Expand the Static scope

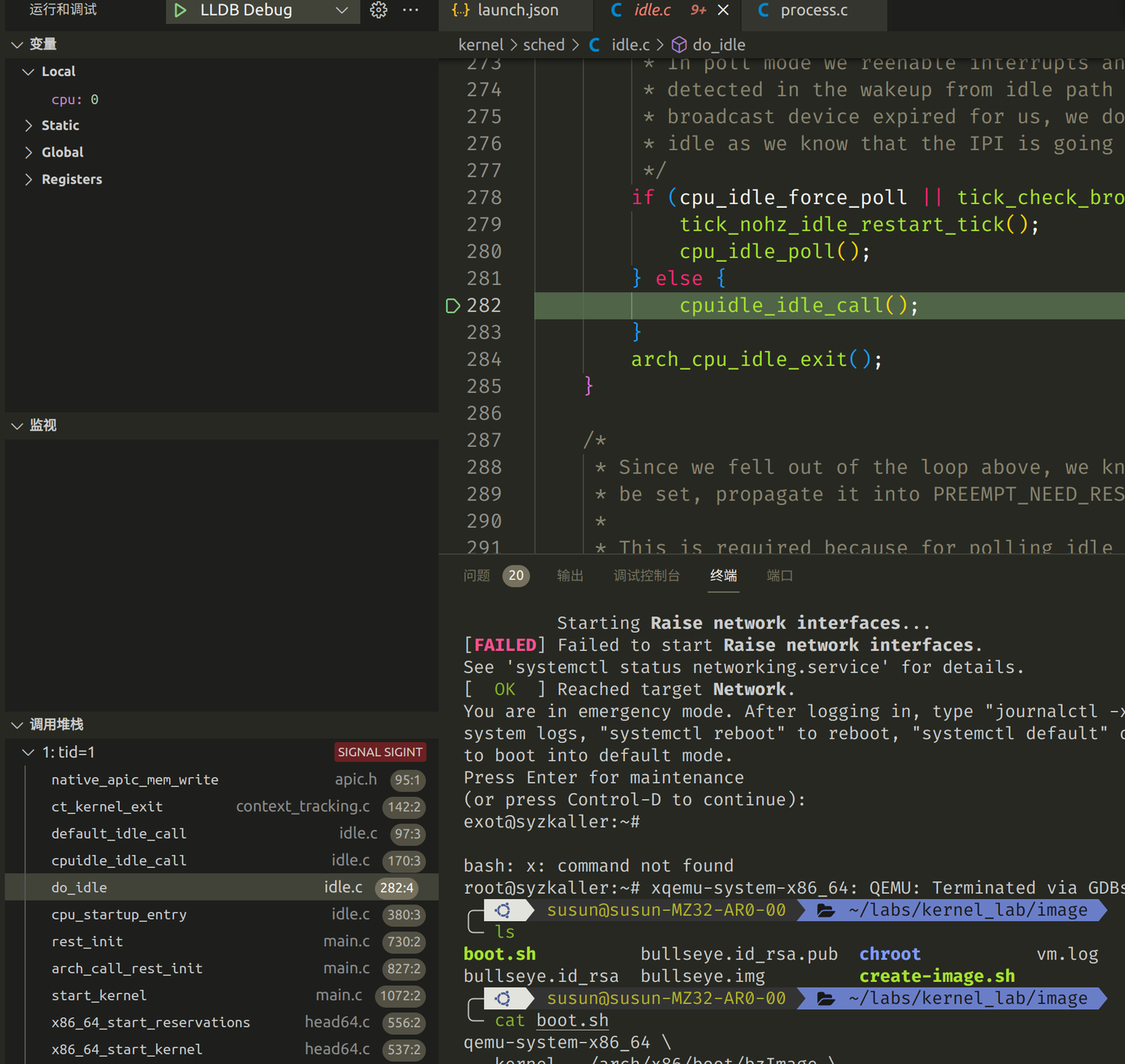[29, 126]
